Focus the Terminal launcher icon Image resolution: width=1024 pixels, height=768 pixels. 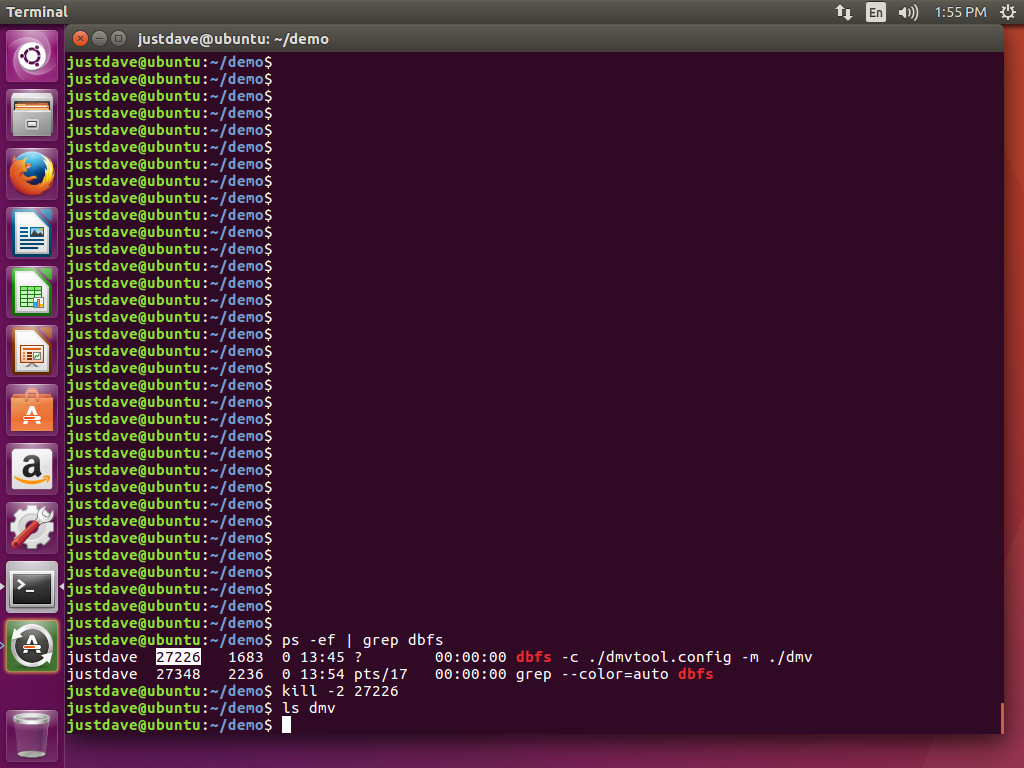click(33, 587)
